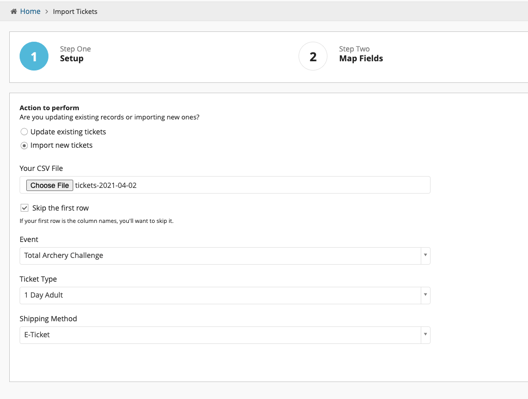Open the Home breadcrumb link
The image size is (528, 399).
pos(30,11)
